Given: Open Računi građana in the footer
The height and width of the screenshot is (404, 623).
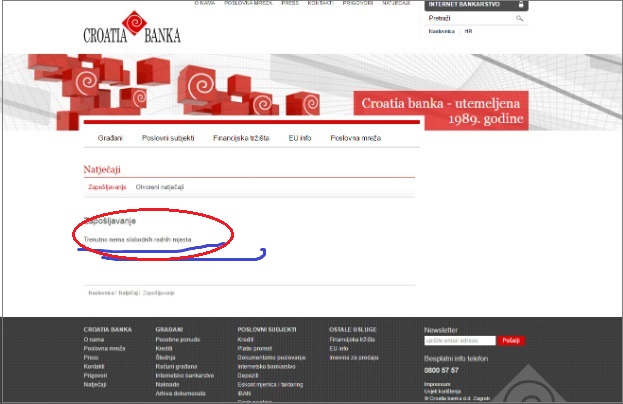Looking at the screenshot, I should click(x=176, y=366).
